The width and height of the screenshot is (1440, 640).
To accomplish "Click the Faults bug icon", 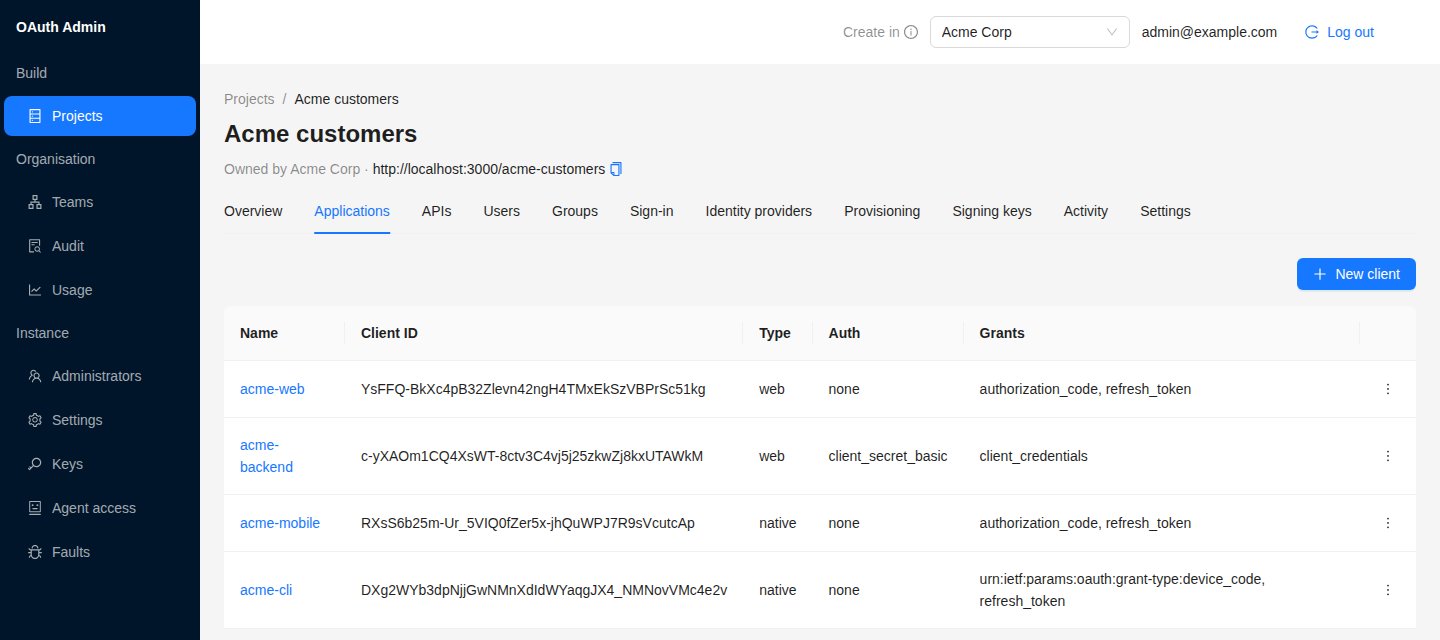I will (x=35, y=552).
